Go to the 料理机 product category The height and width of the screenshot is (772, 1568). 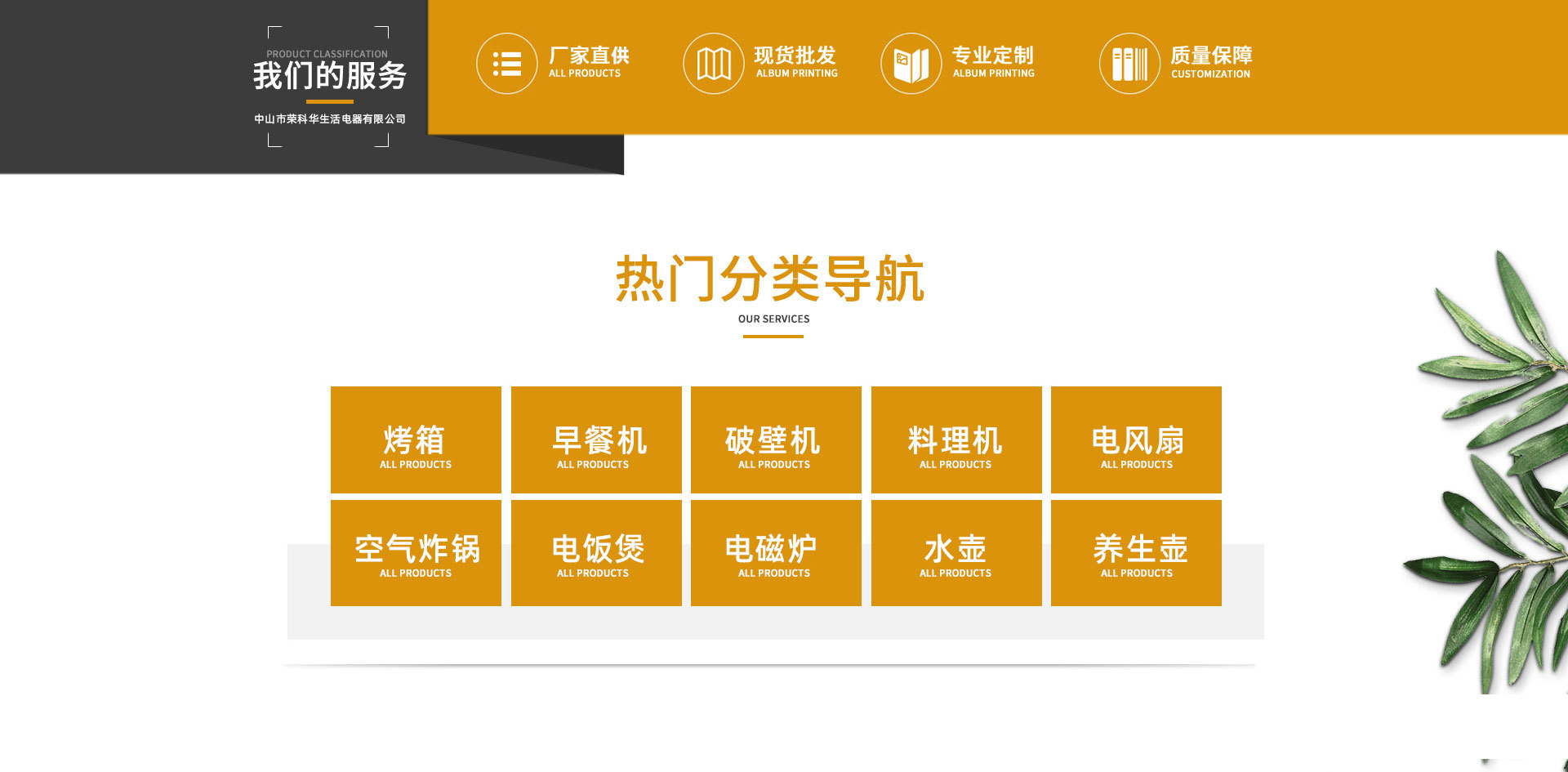point(956,440)
